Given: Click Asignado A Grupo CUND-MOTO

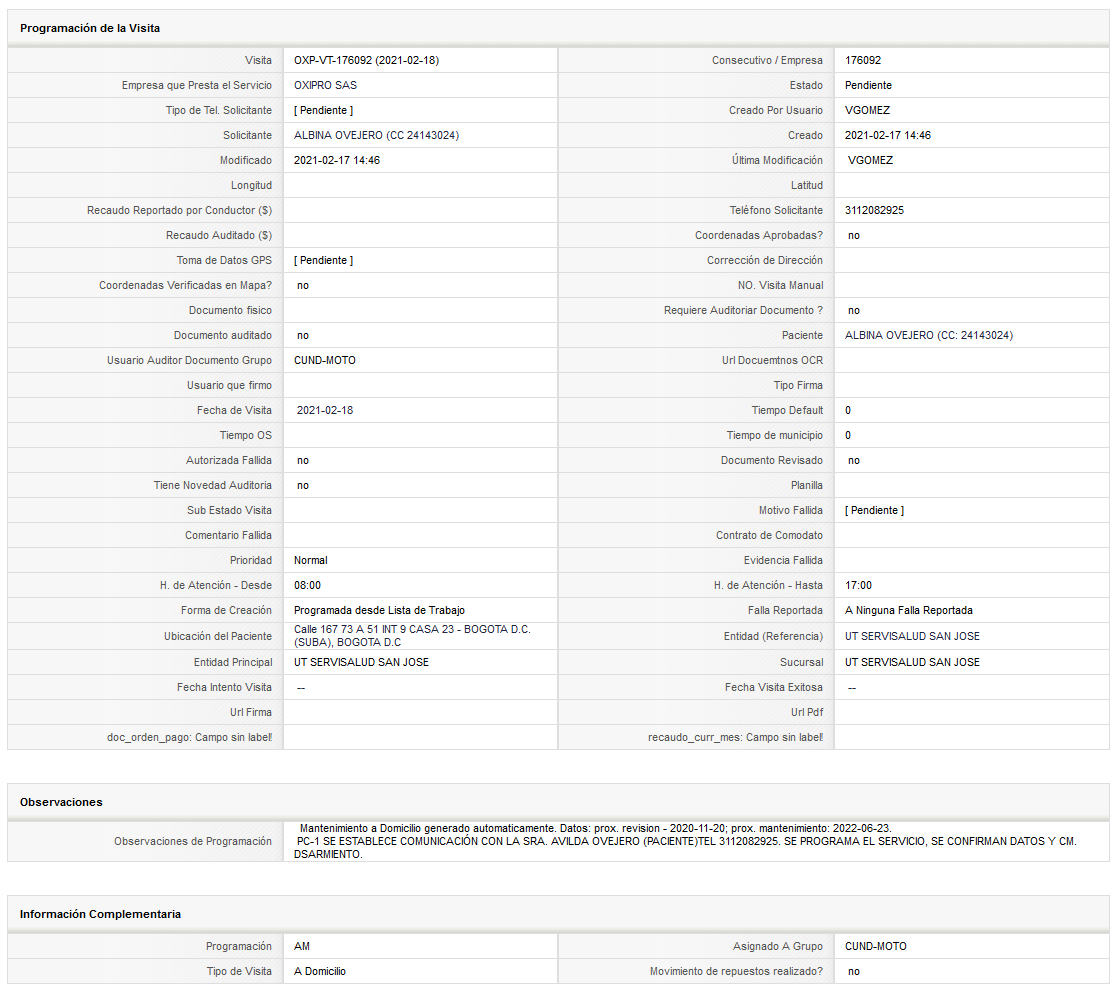Looking at the screenshot, I should tap(876, 947).
